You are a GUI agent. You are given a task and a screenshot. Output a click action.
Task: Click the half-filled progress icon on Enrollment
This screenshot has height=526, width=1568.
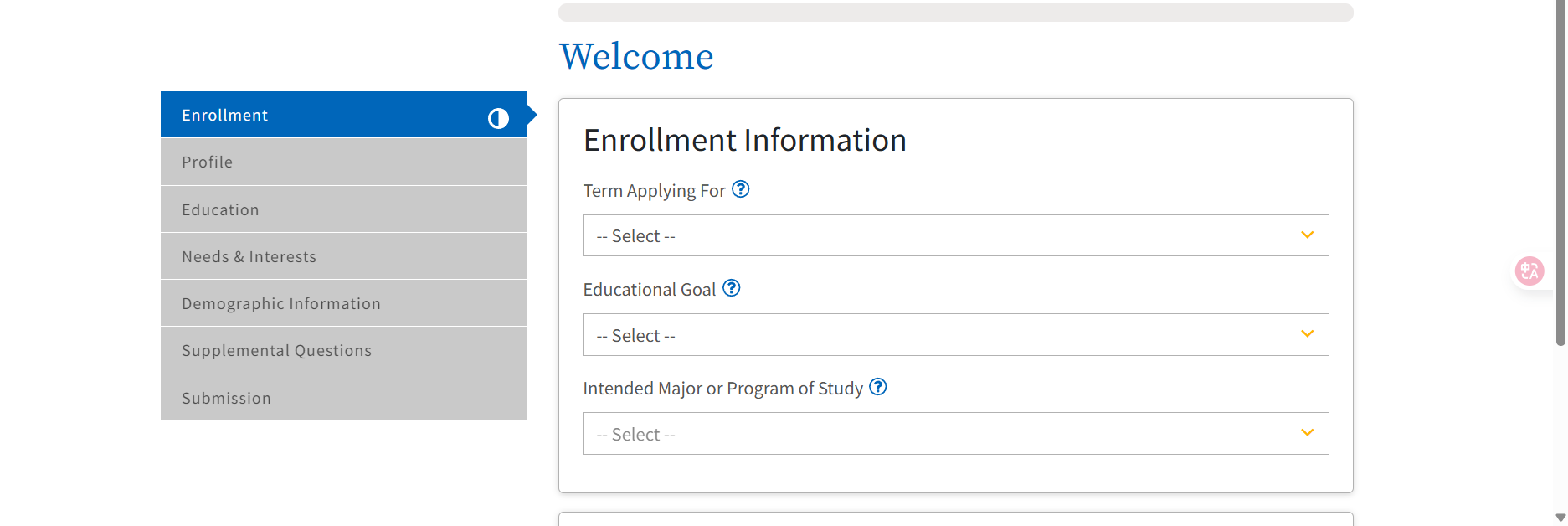498,118
